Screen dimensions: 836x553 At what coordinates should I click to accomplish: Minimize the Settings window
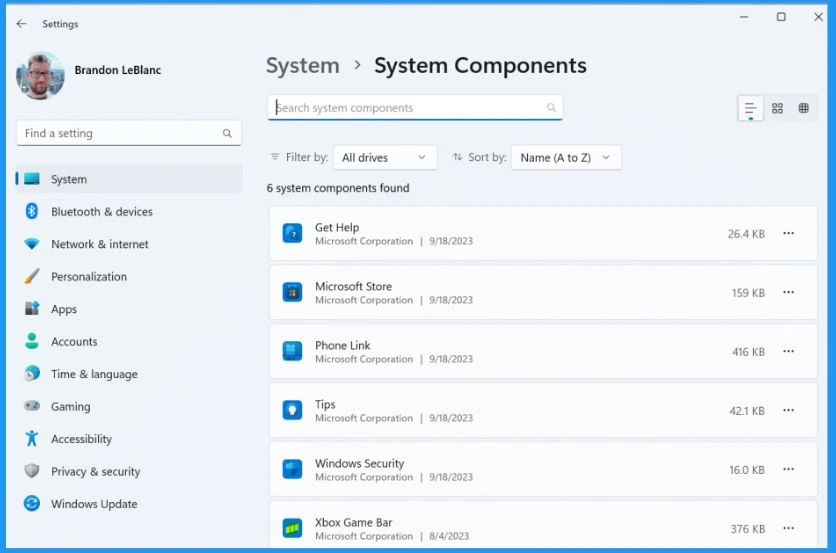coord(744,17)
